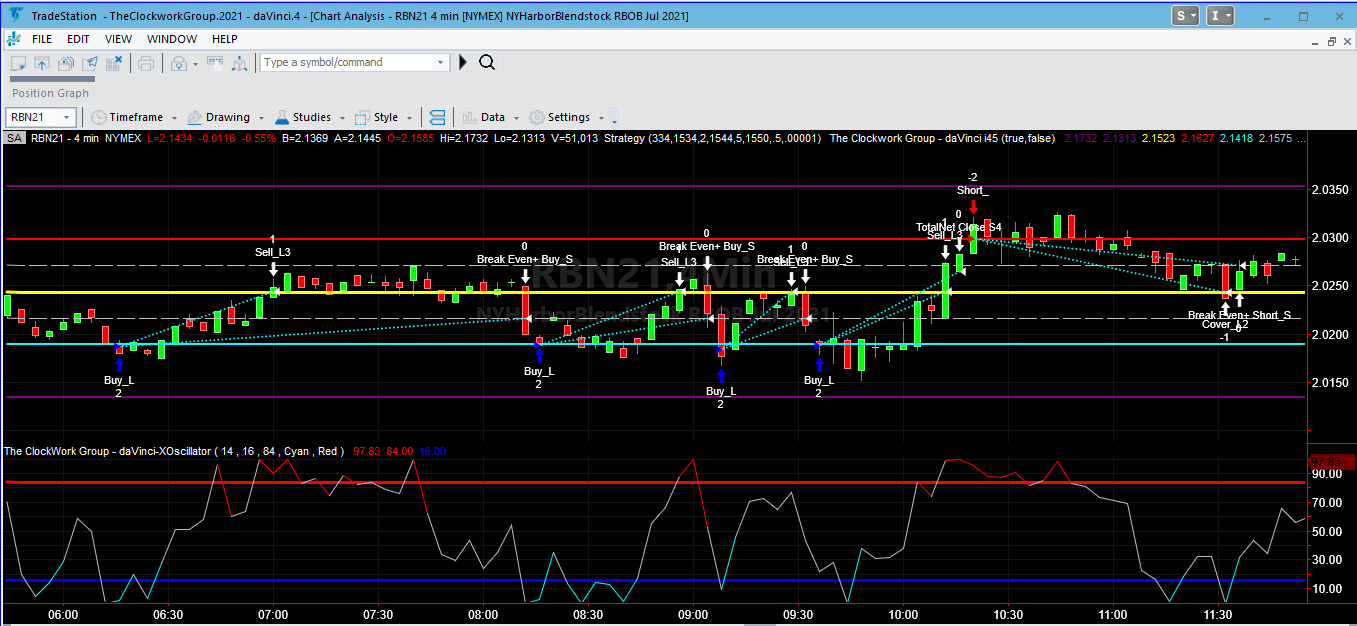The image size is (1357, 626).
Task: Click the lock/security toolbar icon
Action: [x=178, y=63]
